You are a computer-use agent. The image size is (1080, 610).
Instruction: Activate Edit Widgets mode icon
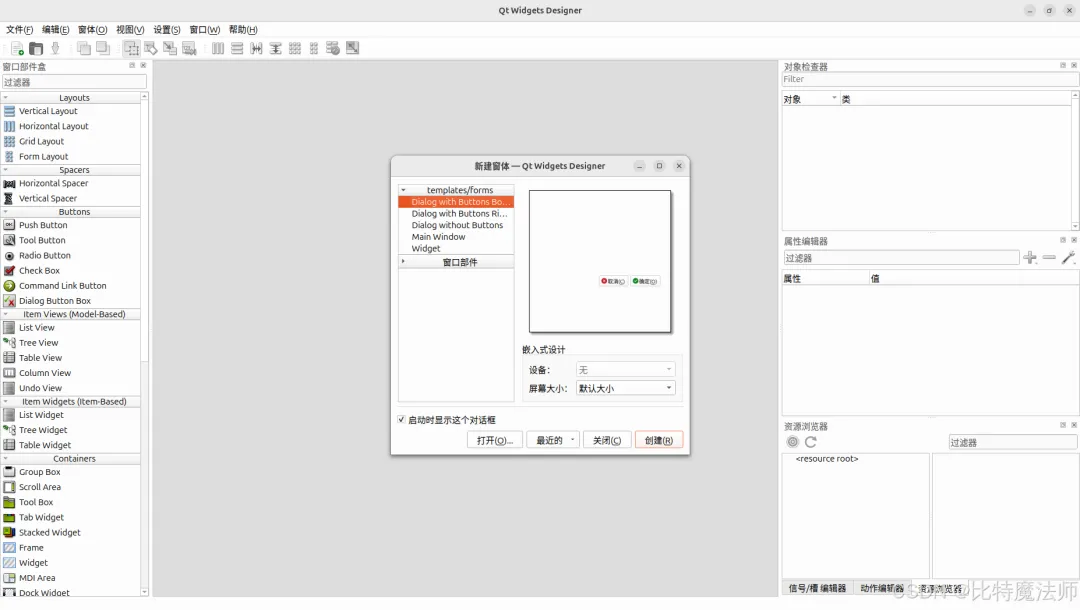click(x=132, y=48)
